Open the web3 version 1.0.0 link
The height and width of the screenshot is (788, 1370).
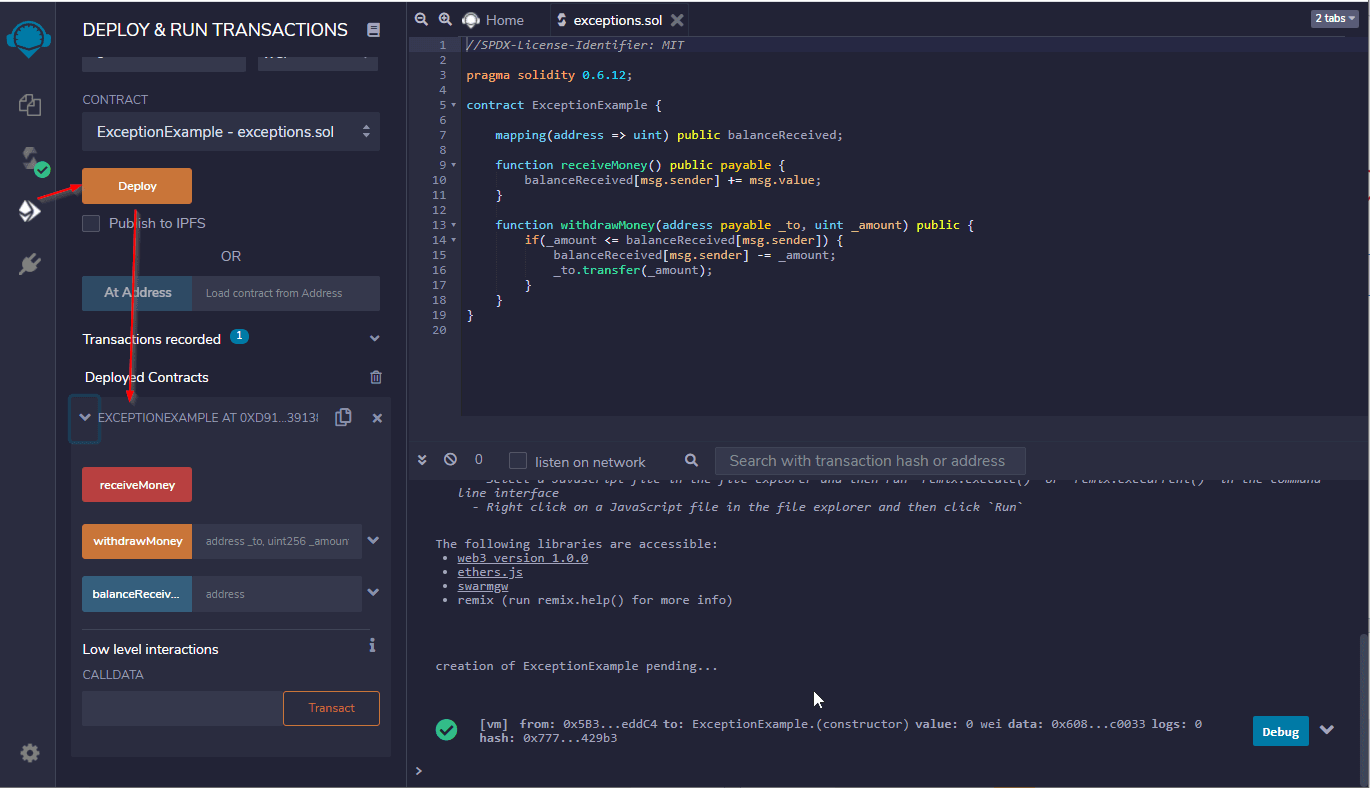coord(522,558)
